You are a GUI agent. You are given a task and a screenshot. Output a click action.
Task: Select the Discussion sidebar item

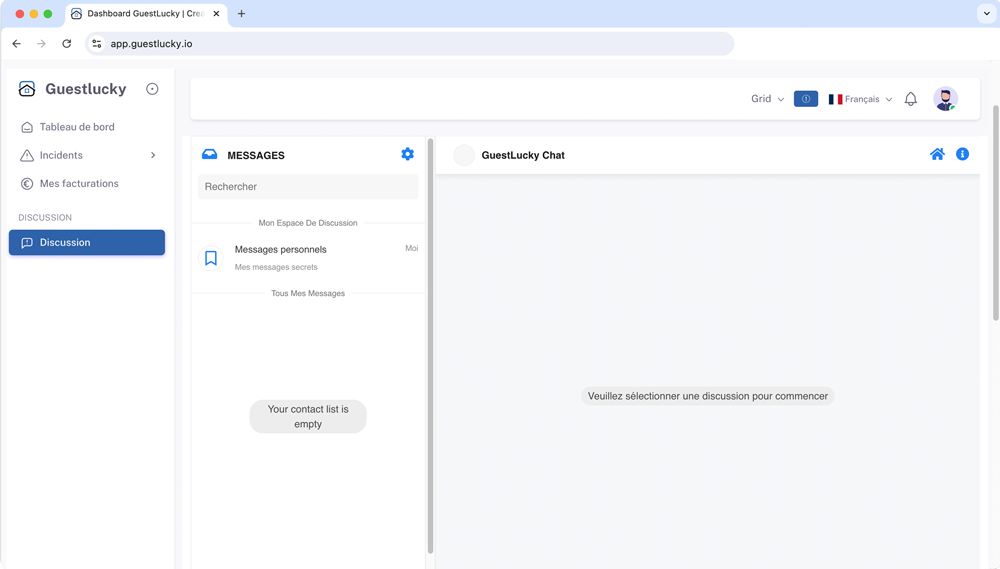[x=87, y=242]
